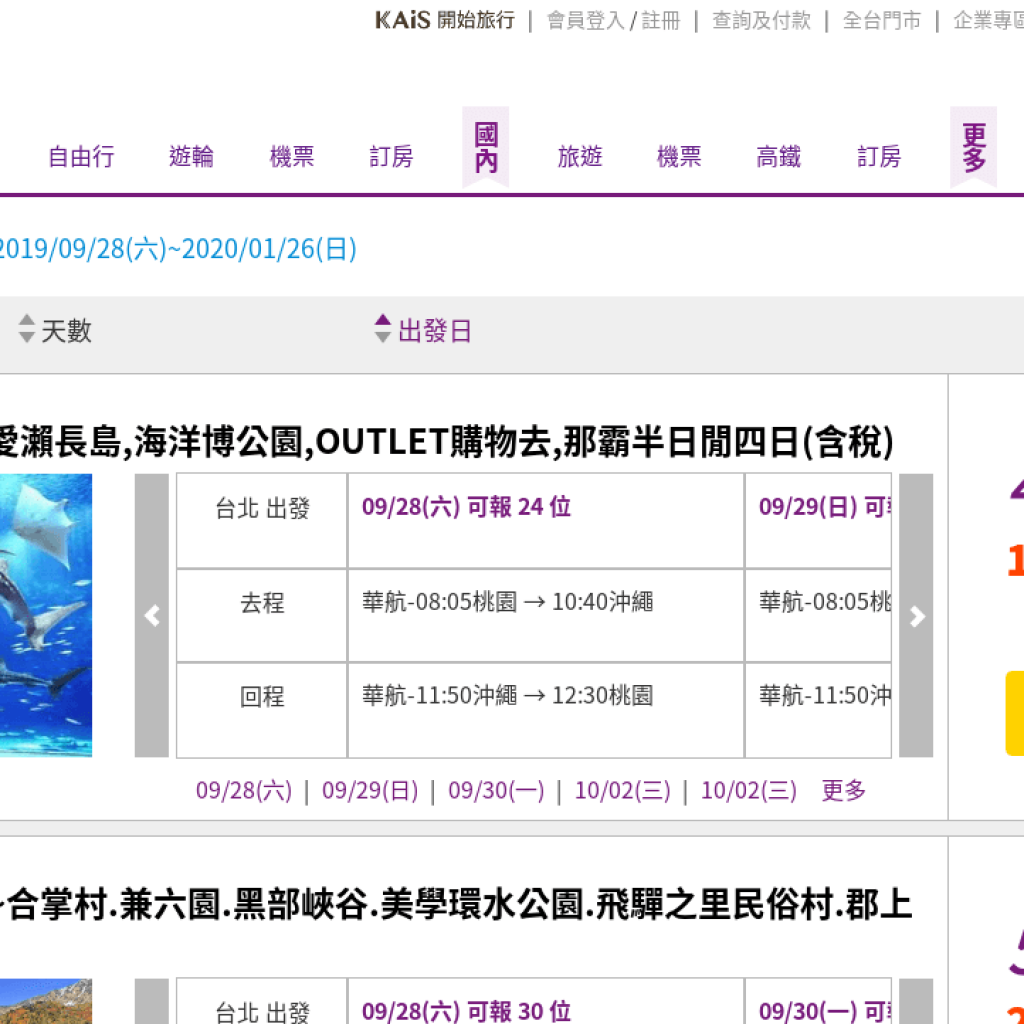Click the right carousel arrow on Okinawa tour
This screenshot has width=1024, height=1024.
tap(917, 616)
